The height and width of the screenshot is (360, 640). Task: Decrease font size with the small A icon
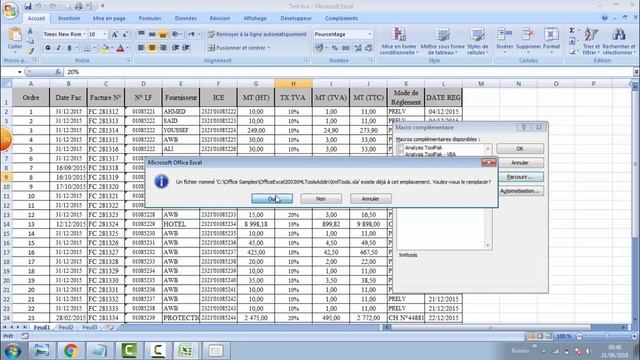(x=124, y=34)
